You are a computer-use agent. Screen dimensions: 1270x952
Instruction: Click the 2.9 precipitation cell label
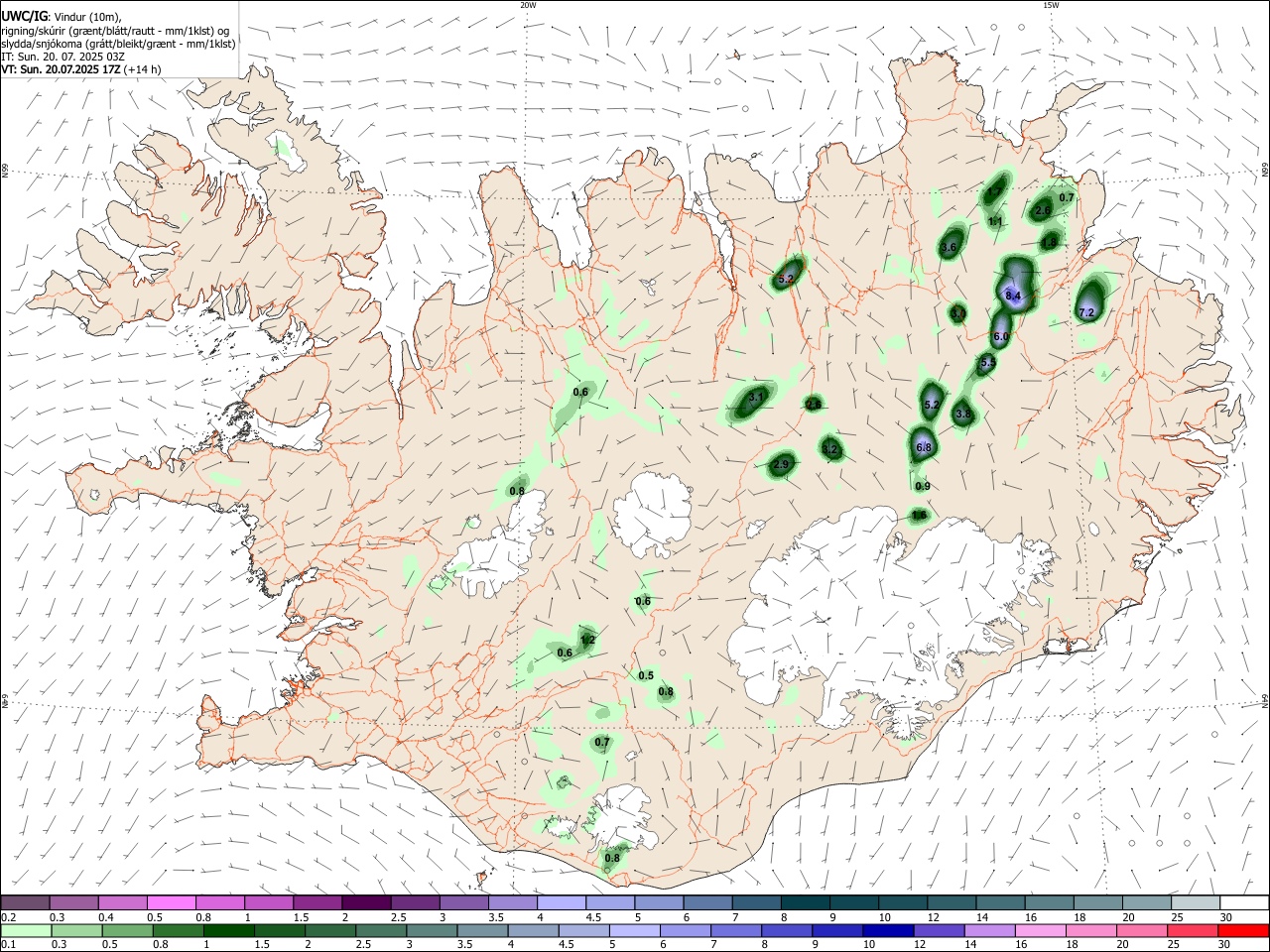781,464
